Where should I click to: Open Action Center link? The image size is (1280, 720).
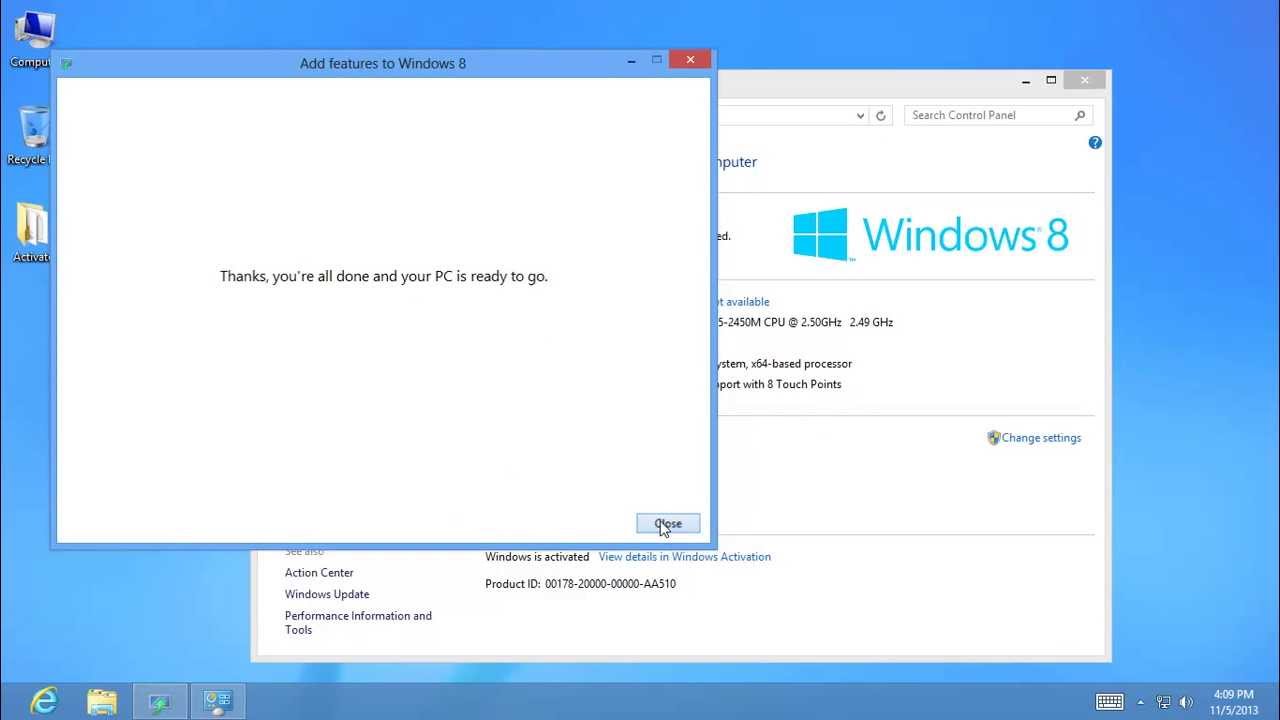point(319,573)
